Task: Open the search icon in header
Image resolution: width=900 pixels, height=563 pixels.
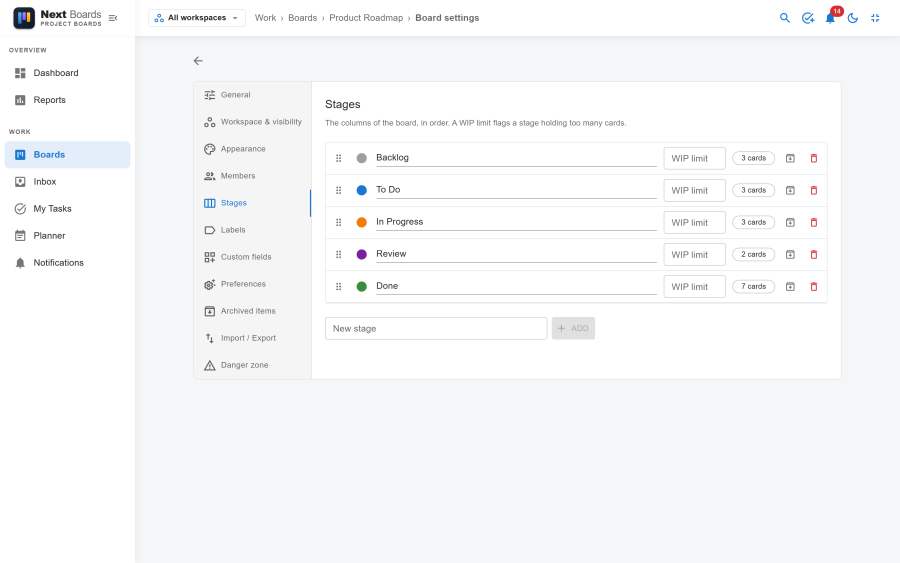Action: (785, 18)
